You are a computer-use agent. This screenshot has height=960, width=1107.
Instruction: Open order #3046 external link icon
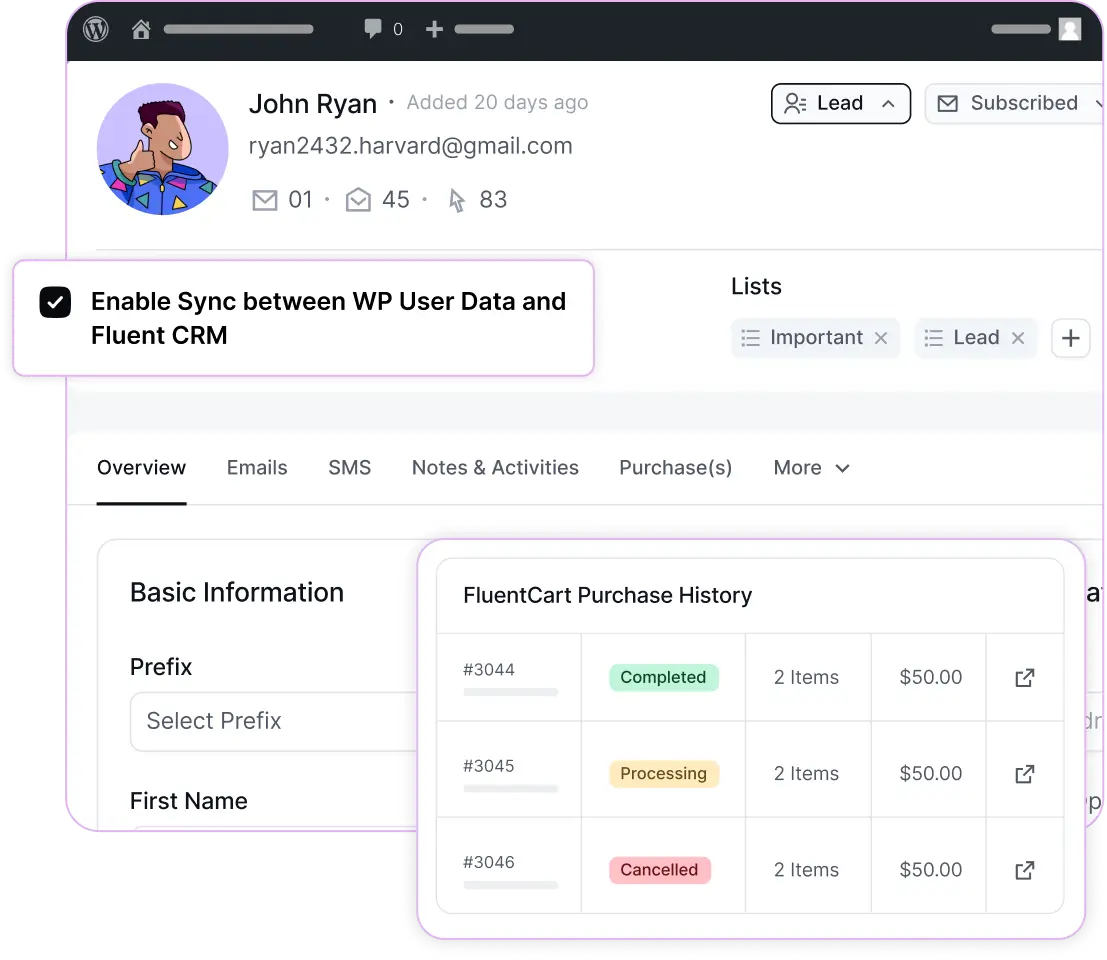(x=1024, y=870)
